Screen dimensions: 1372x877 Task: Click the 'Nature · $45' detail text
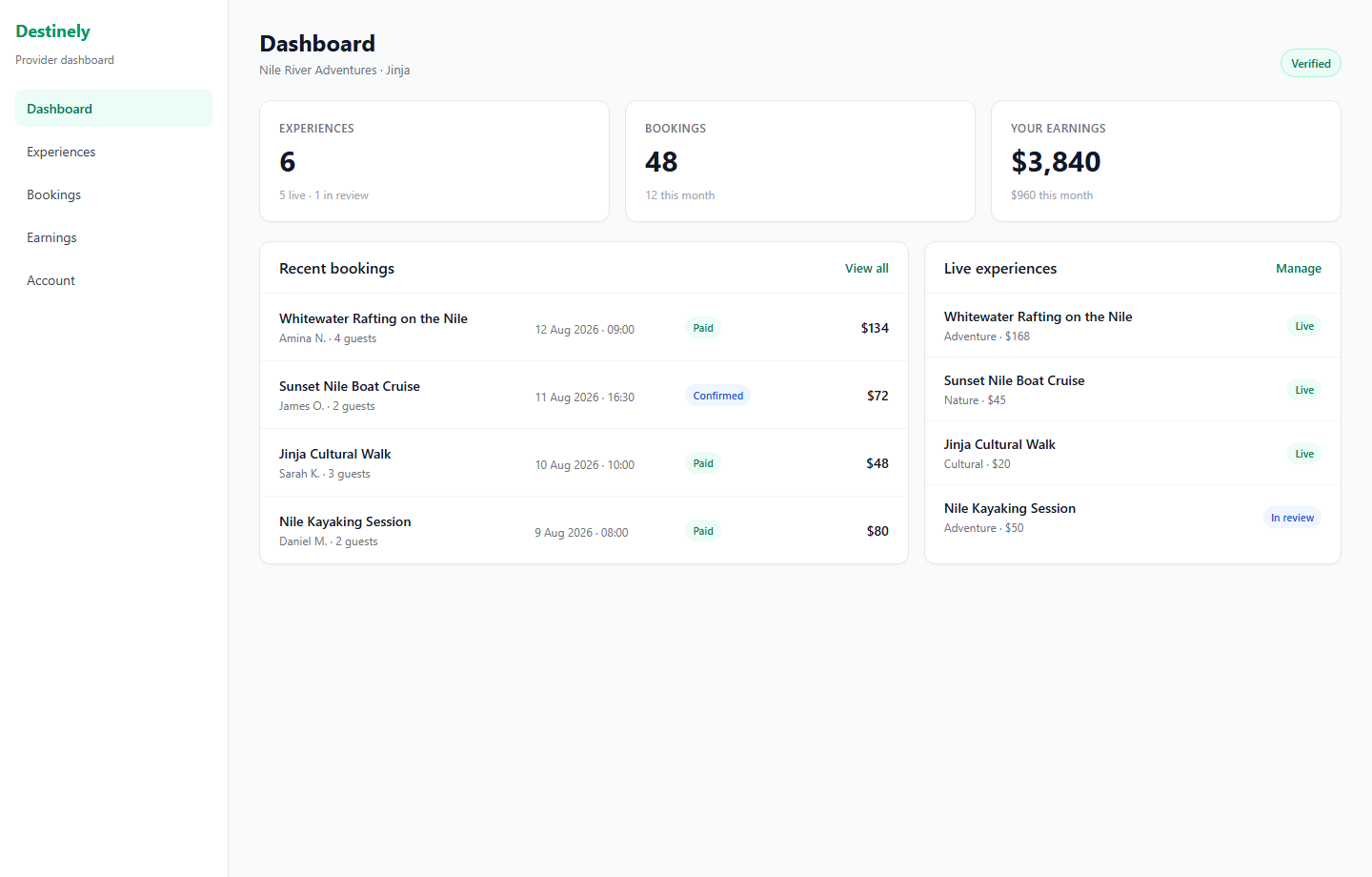pyautogui.click(x=975, y=400)
